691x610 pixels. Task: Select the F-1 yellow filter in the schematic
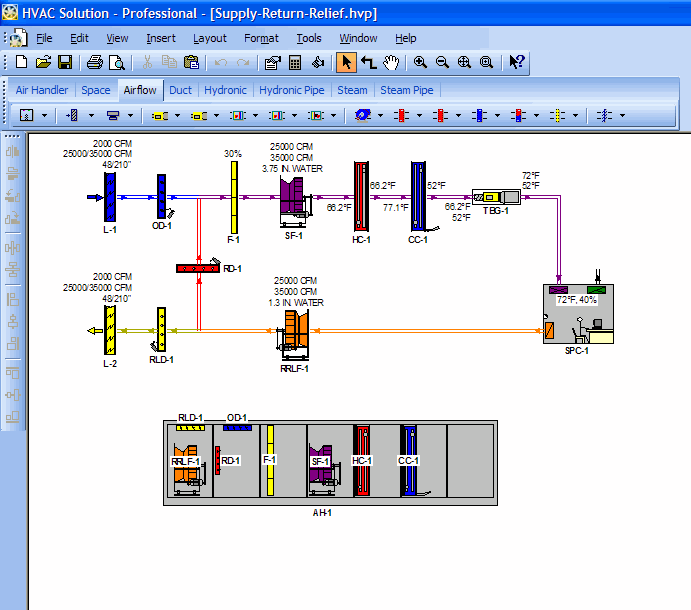234,197
